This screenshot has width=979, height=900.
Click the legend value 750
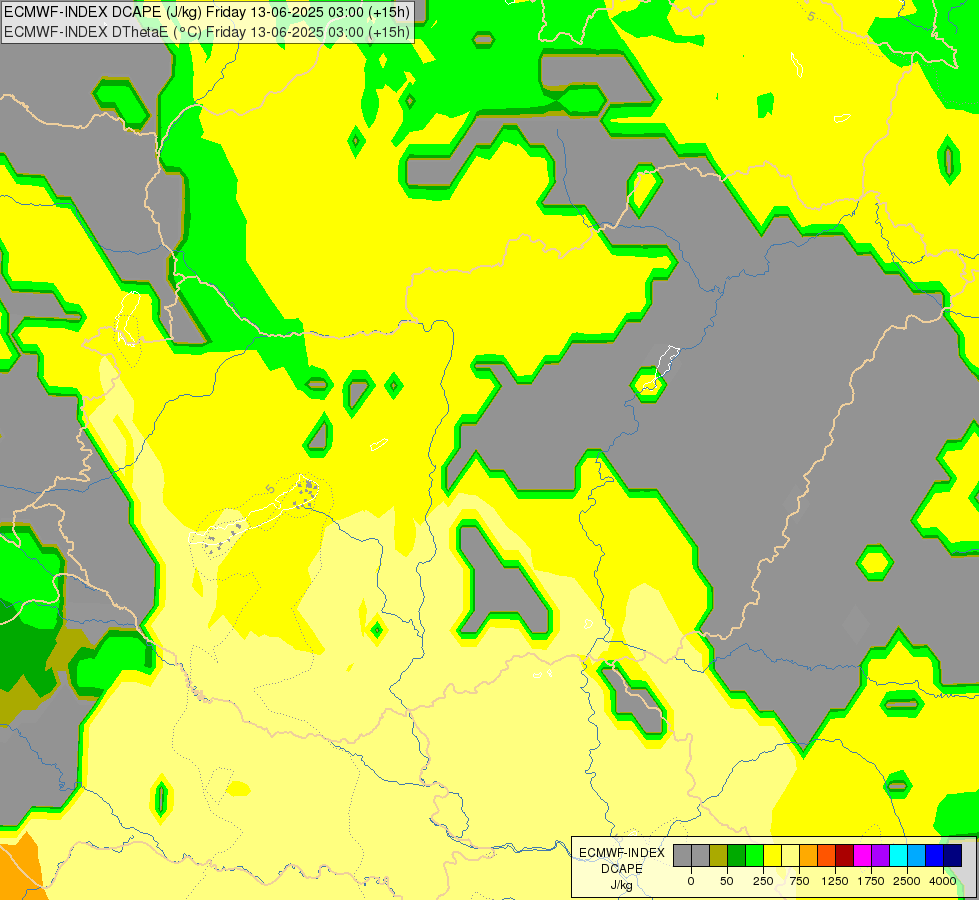click(799, 881)
